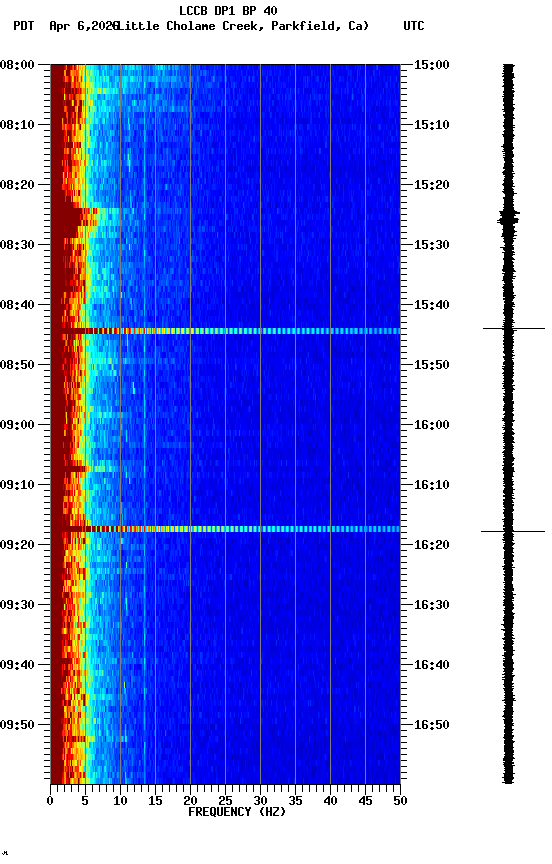Click the horizontal spectral band near 16:17 UTC
The width and height of the screenshot is (552, 864).
[x=225, y=529]
